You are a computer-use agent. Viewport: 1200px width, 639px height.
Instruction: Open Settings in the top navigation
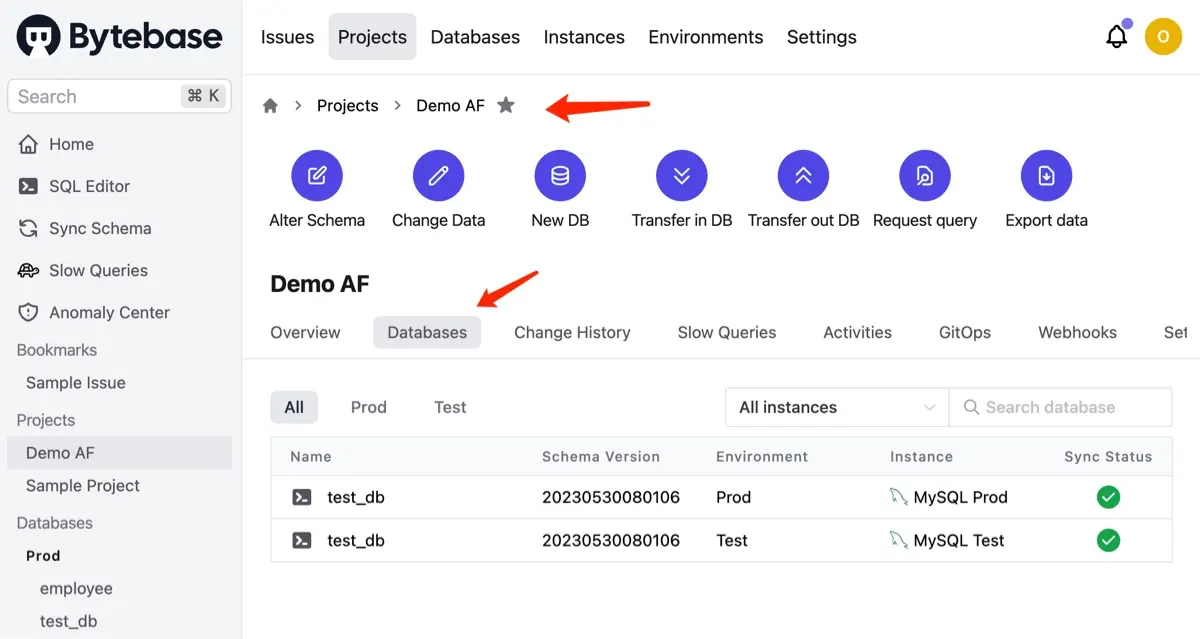821,37
